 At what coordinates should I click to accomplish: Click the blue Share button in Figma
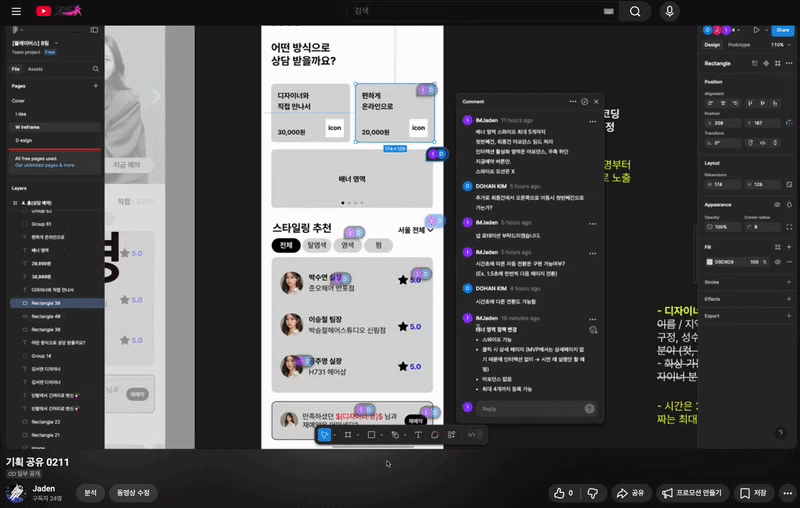point(783,30)
